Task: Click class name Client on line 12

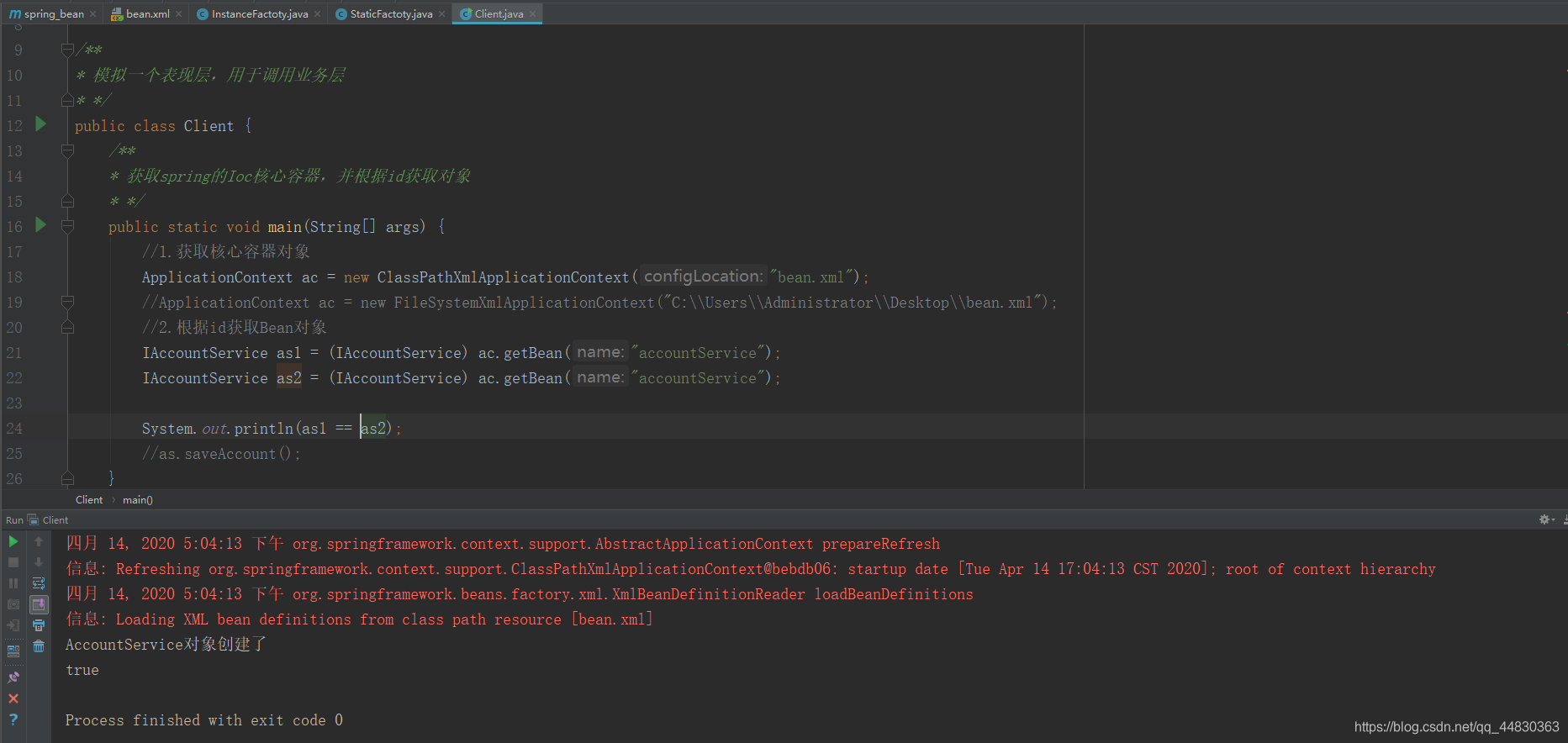Action: [209, 126]
